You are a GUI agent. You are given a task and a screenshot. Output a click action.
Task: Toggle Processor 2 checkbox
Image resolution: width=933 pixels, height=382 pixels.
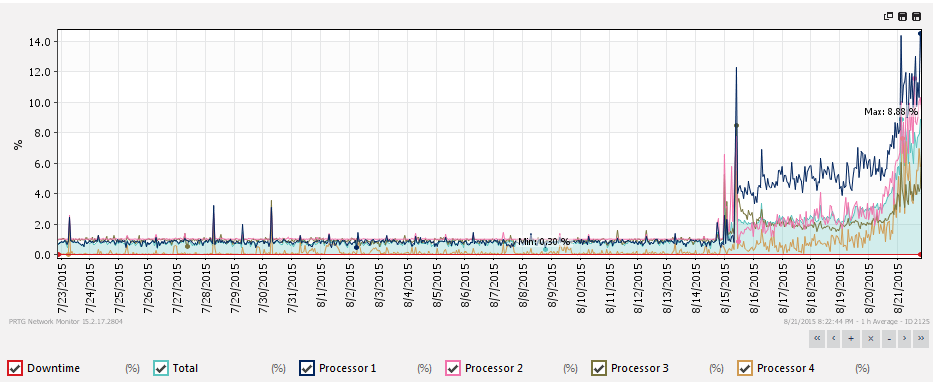coord(453,368)
